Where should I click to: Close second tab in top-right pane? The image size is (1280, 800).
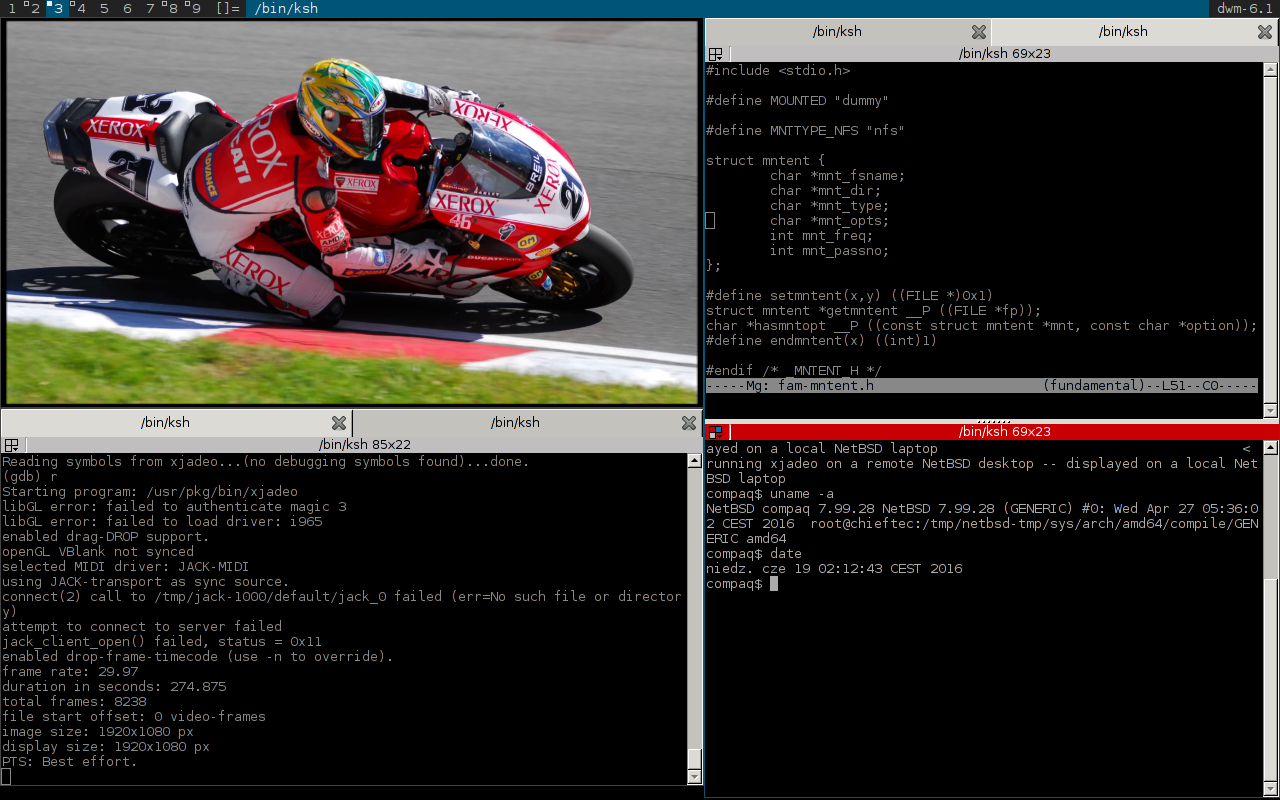[x=1265, y=32]
